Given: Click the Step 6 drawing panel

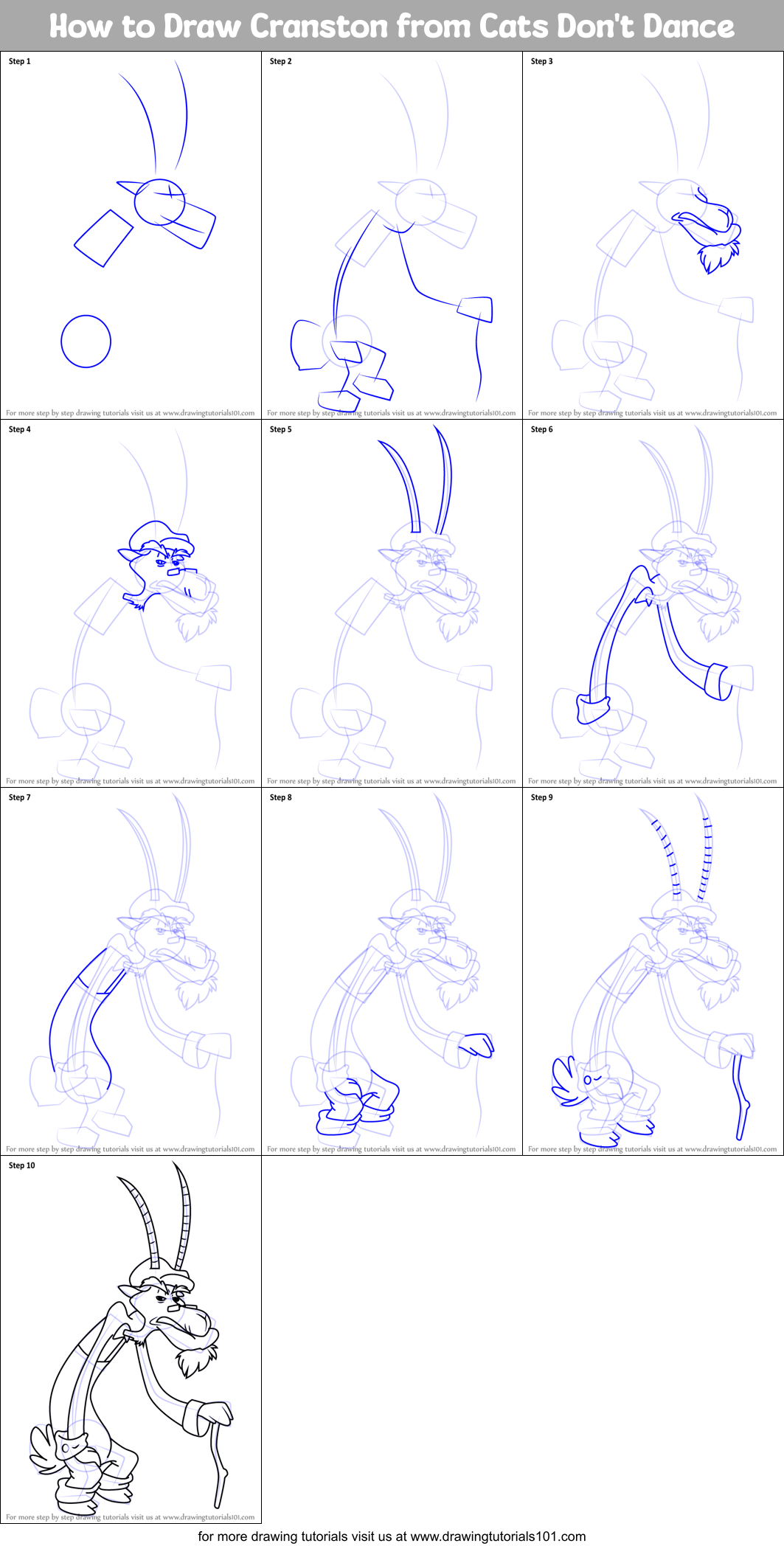Looking at the screenshot, I should (x=653, y=603).
